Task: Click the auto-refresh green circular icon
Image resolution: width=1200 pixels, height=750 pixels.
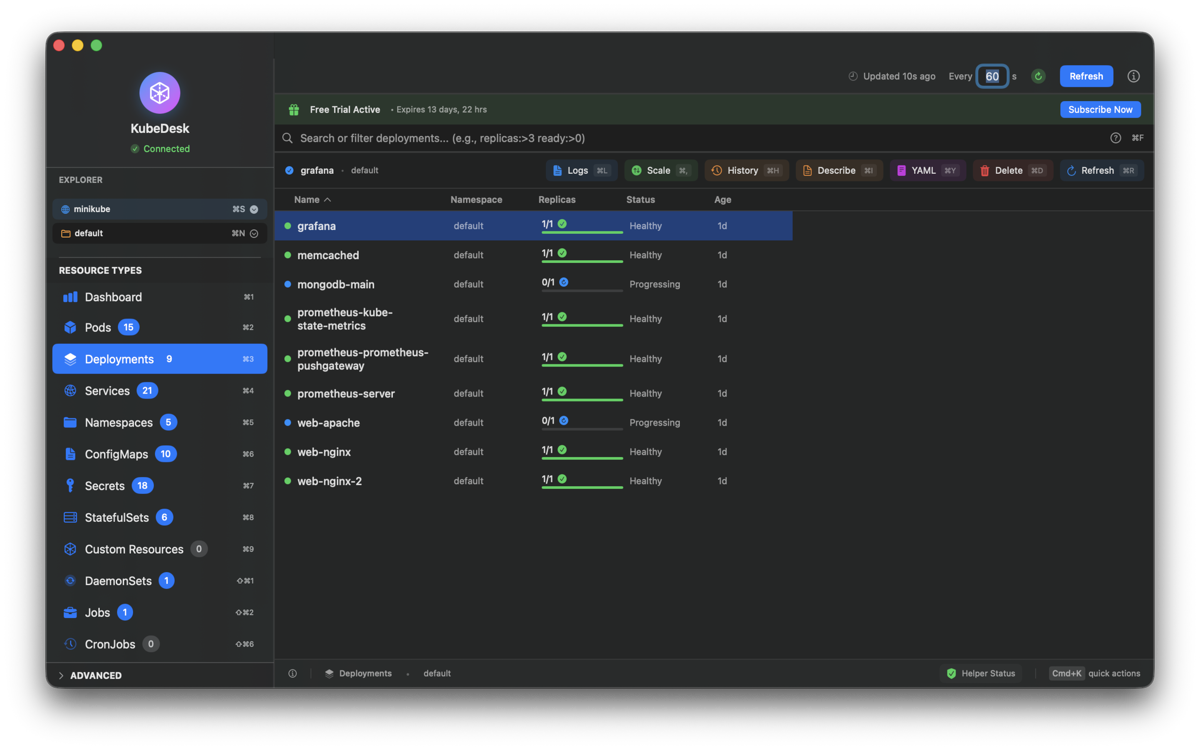Action: pyautogui.click(x=1038, y=76)
